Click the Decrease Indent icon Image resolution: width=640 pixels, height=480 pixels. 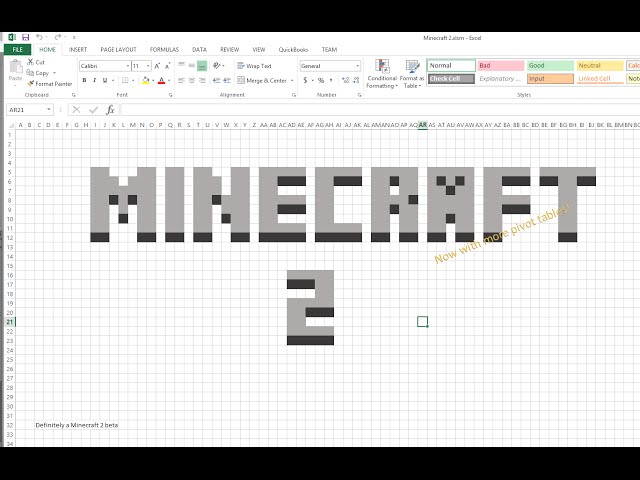coord(217,80)
